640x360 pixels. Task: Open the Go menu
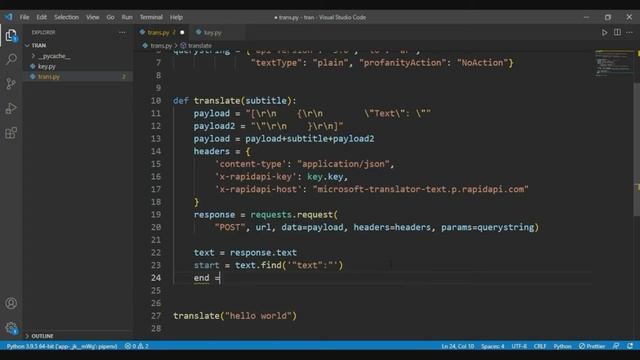click(x=110, y=17)
